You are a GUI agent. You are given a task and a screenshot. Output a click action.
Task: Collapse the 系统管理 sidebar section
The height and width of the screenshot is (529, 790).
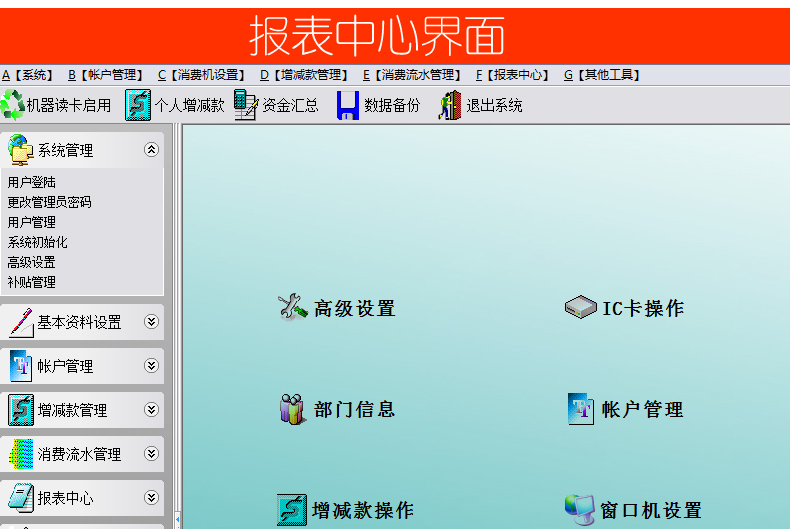151,150
